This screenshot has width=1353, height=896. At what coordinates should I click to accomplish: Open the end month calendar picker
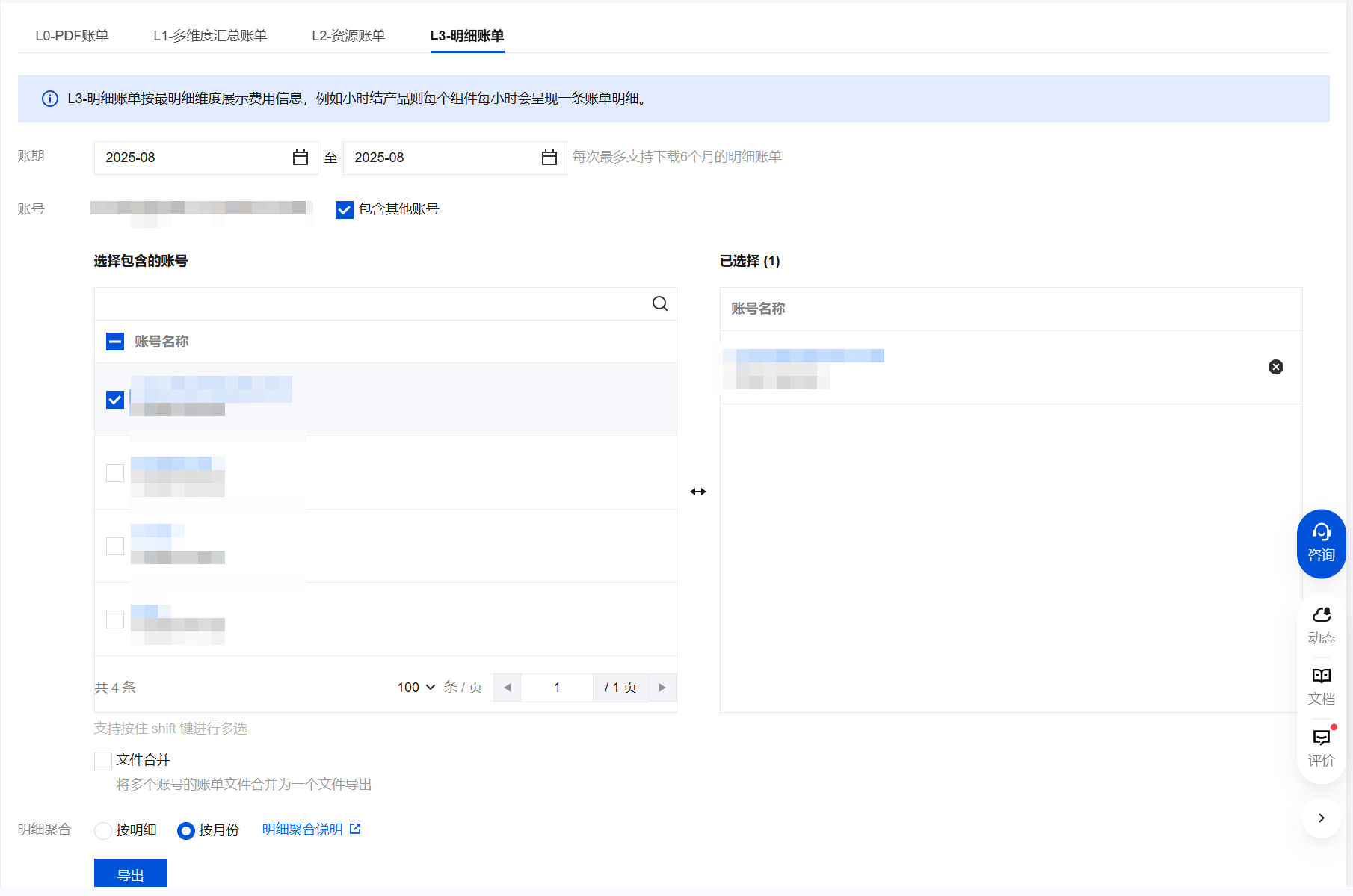click(x=549, y=158)
